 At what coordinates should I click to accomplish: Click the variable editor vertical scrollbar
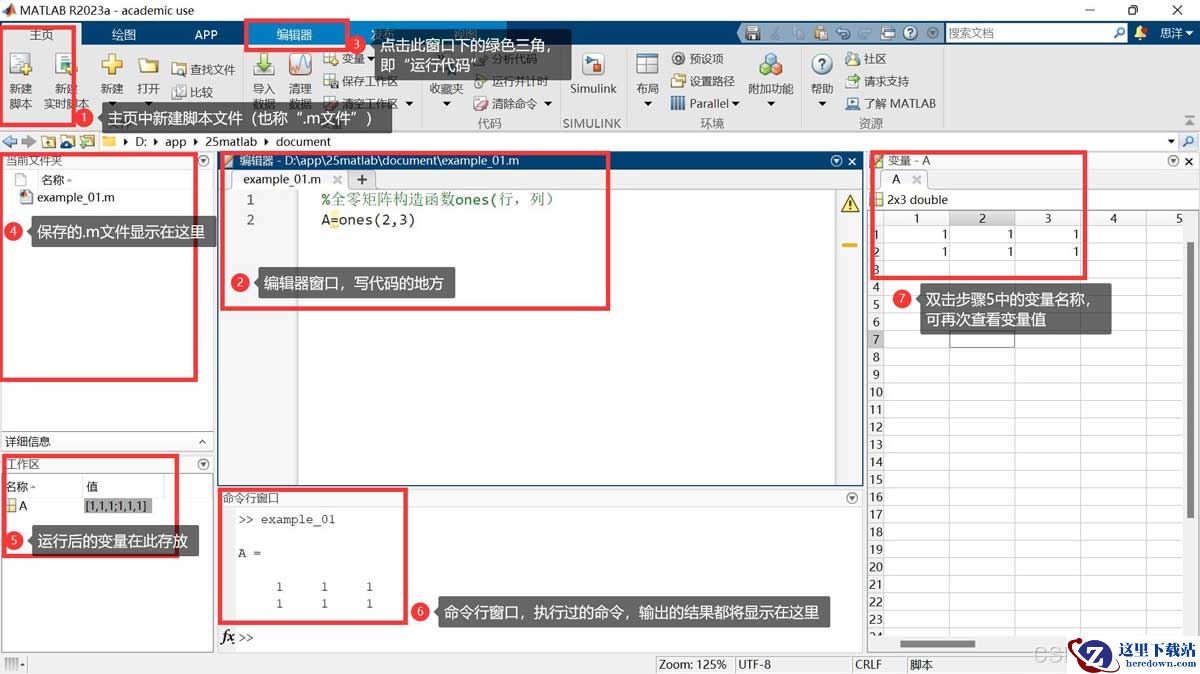coord(1190,380)
